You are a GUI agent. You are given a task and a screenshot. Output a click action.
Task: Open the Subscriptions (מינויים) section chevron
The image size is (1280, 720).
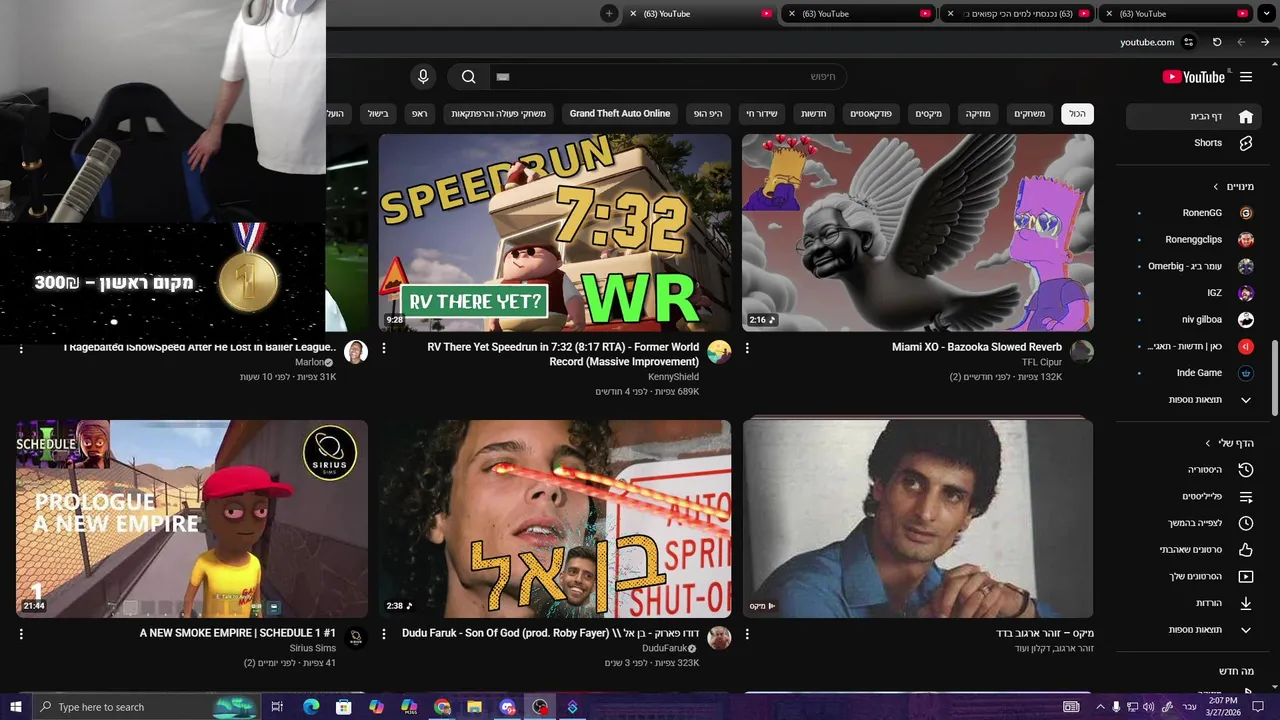[1216, 187]
